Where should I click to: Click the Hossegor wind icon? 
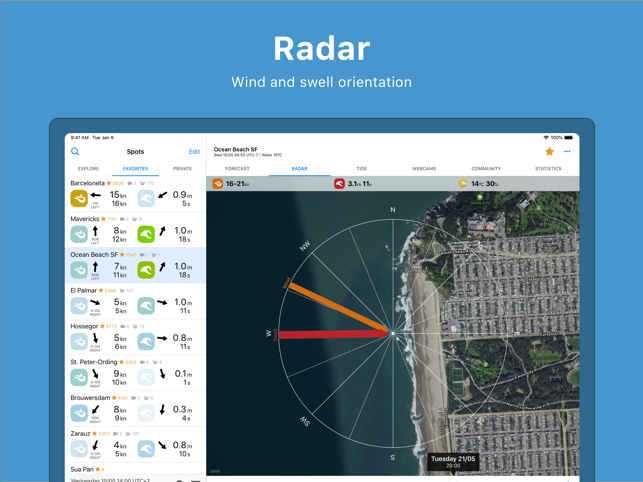pos(79,342)
